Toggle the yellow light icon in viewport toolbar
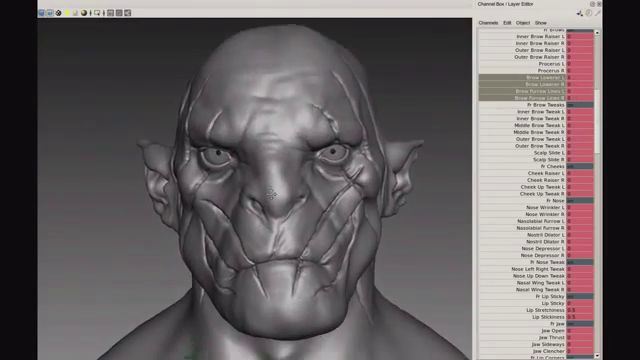This screenshot has width=640, height=360. (67, 13)
